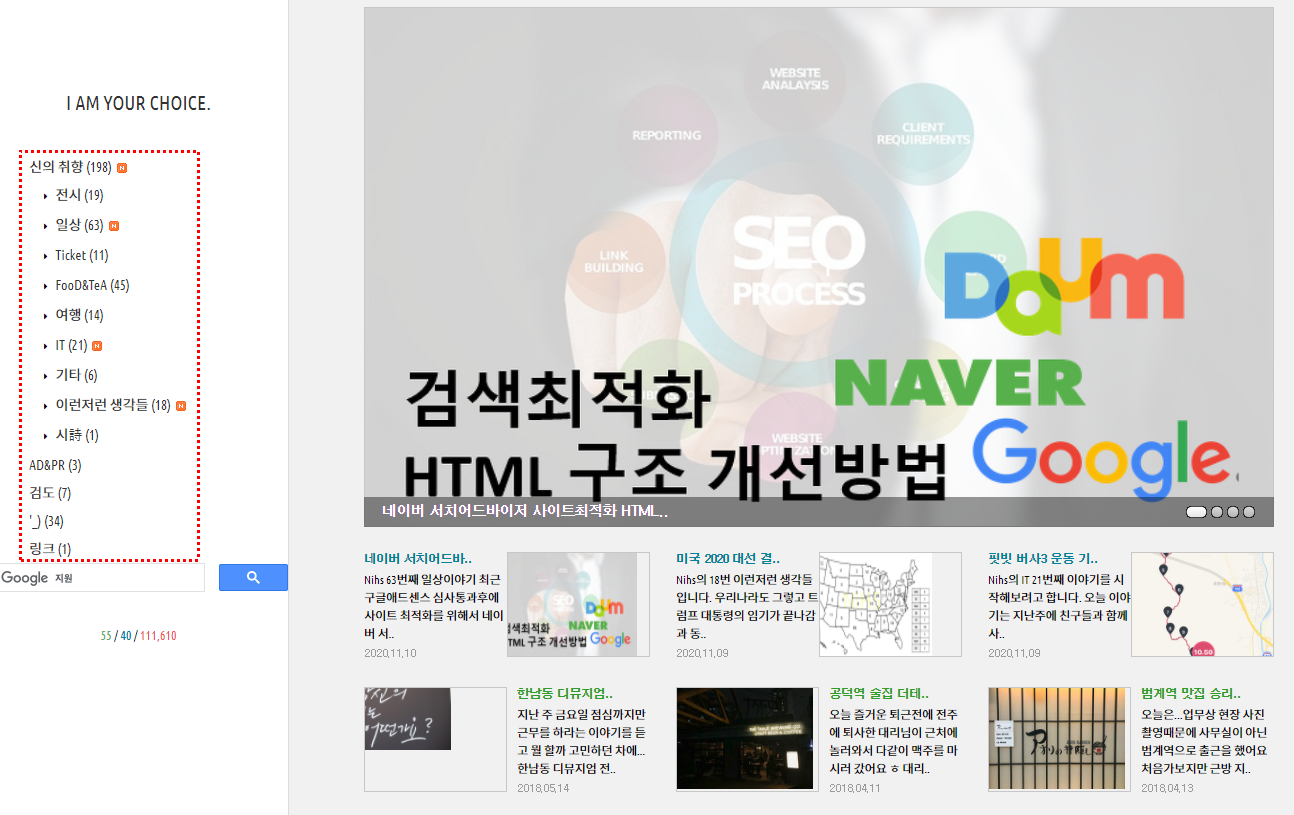Screen dimensions: 1294x815
Task: Open the Ticket (11) category
Action: (x=82, y=255)
